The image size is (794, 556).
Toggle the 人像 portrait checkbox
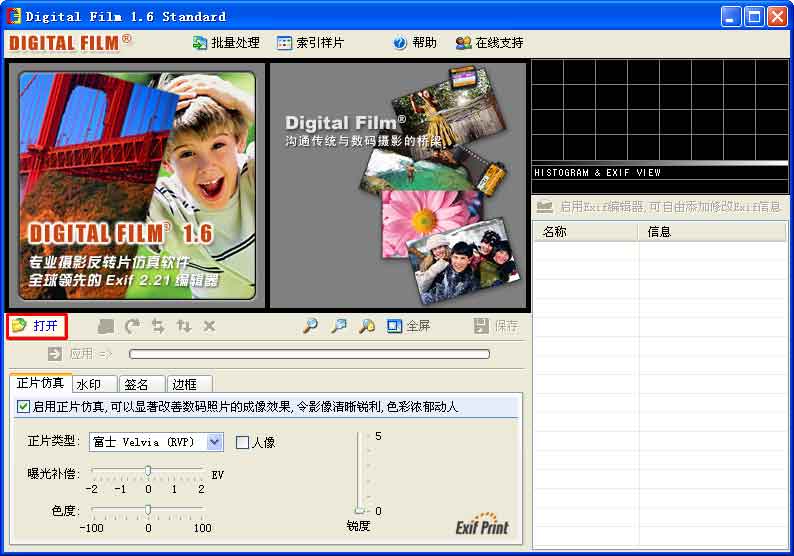pyautogui.click(x=243, y=443)
